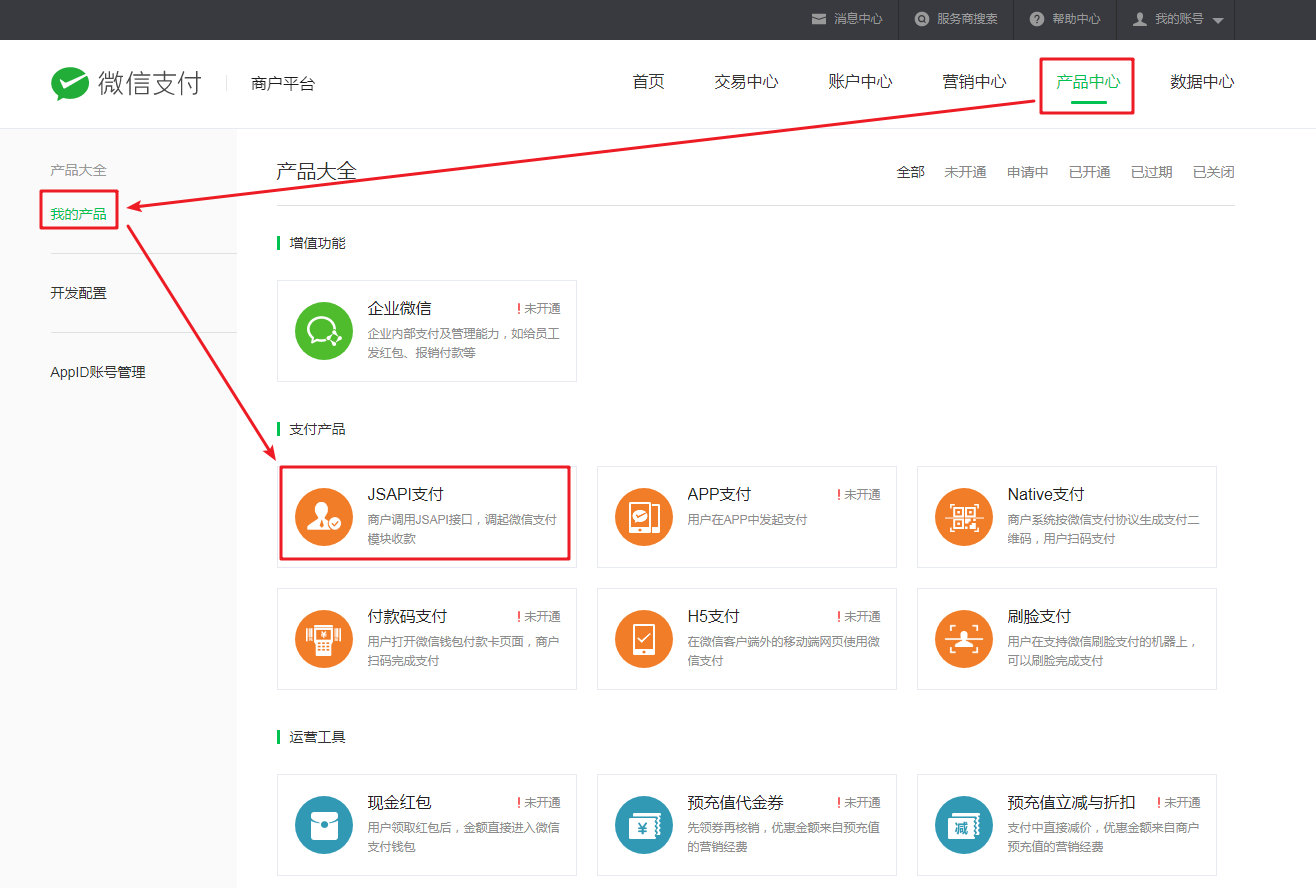This screenshot has width=1316, height=888.
Task: Click the 预充值代金券 coupon icon
Action: (x=644, y=824)
